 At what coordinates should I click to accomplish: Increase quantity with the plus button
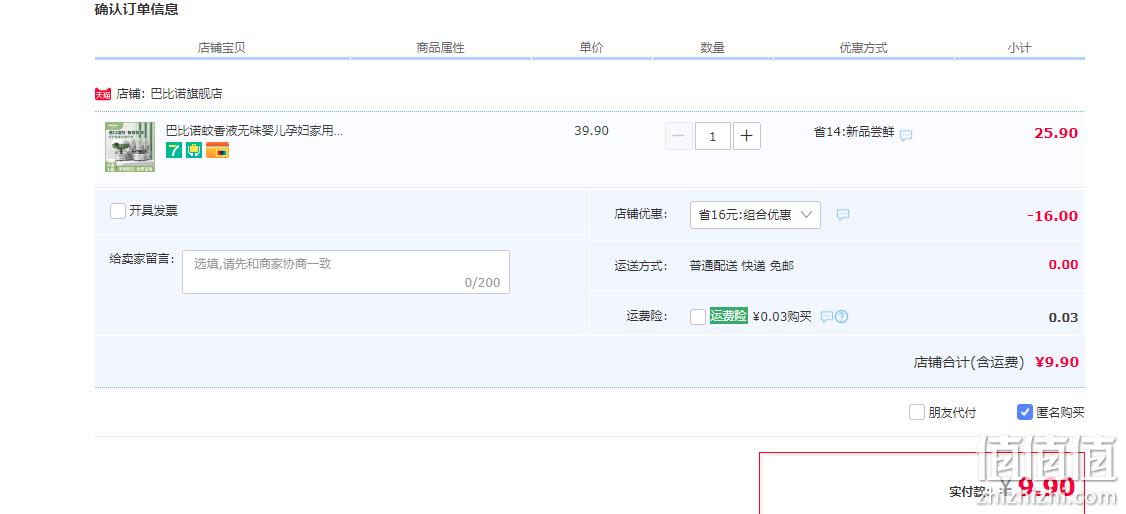pos(747,136)
